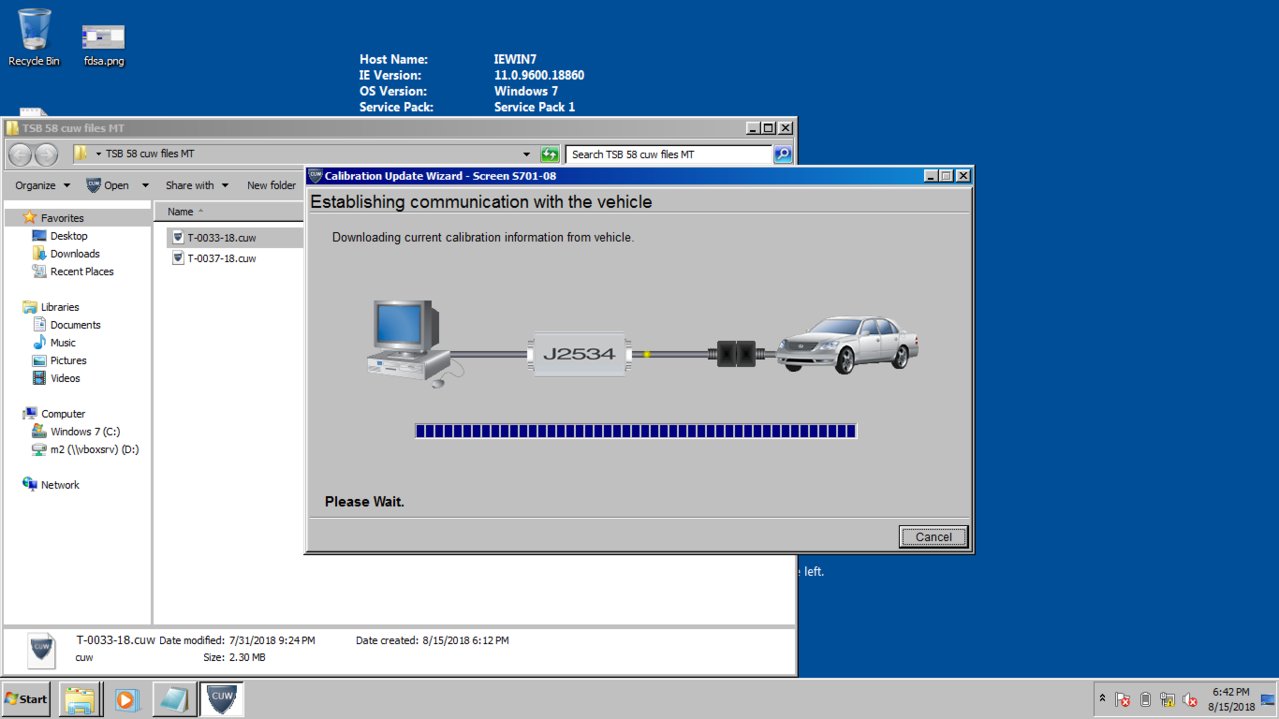1279x719 pixels.
Task: Select the T-0037-18.cuw file name
Action: pos(222,258)
